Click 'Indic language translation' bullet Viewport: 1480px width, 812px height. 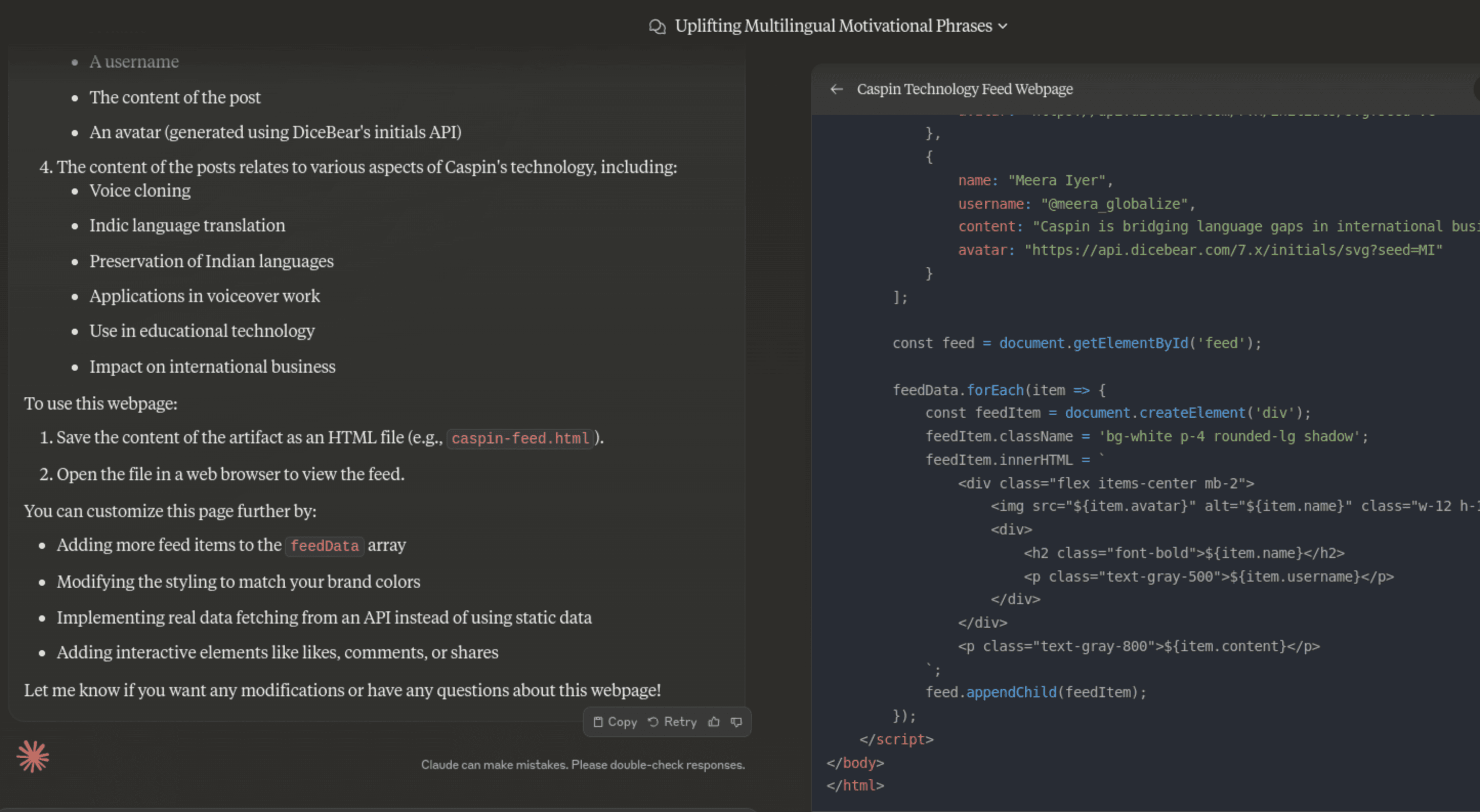187,226
